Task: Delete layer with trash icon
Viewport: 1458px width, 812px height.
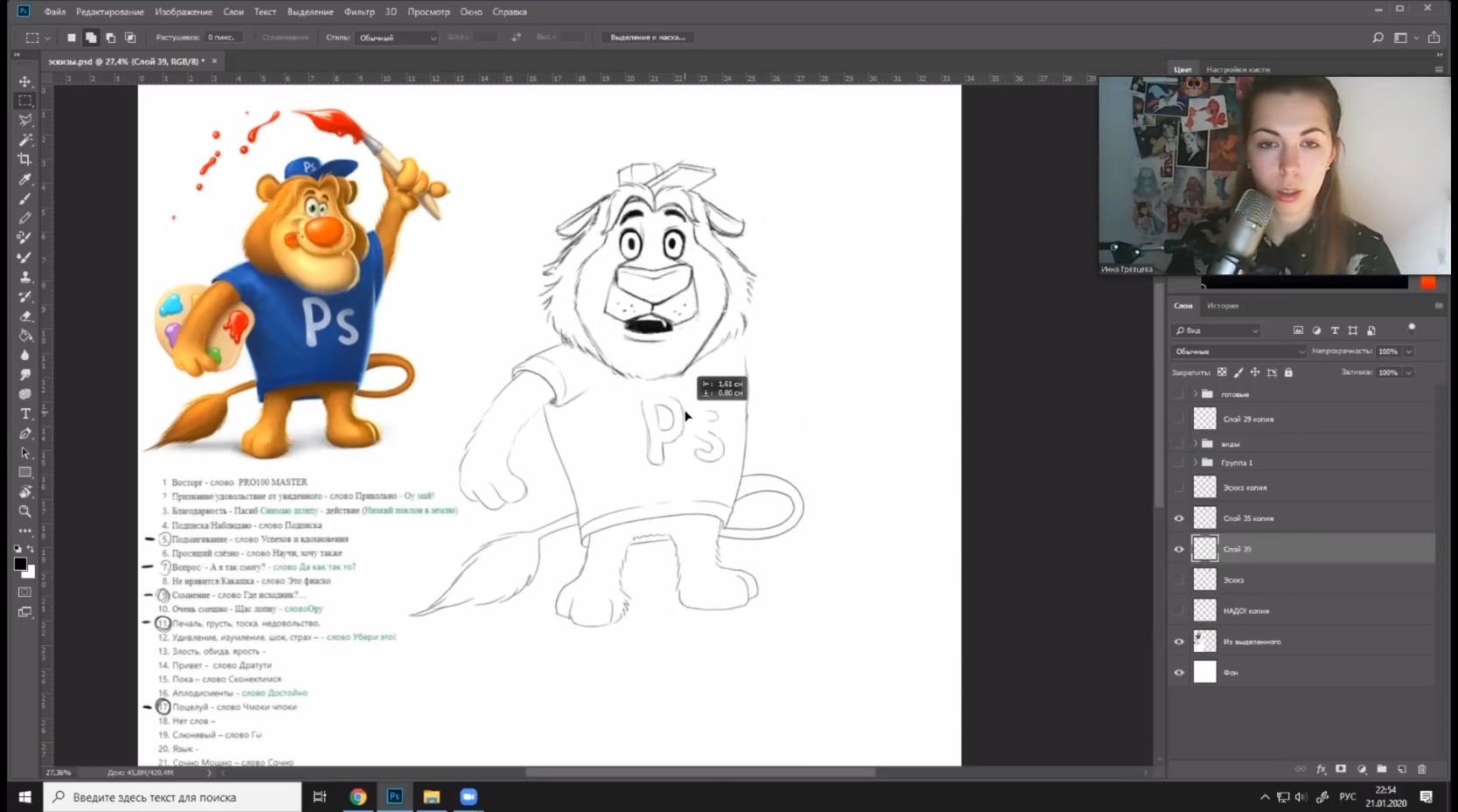Action: (1422, 769)
